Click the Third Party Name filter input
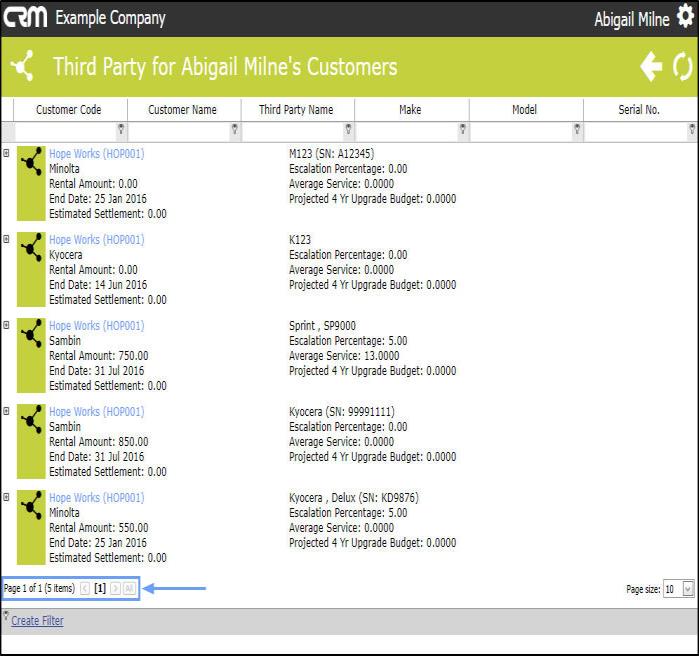Screen dimensions: 699x656 [293, 132]
